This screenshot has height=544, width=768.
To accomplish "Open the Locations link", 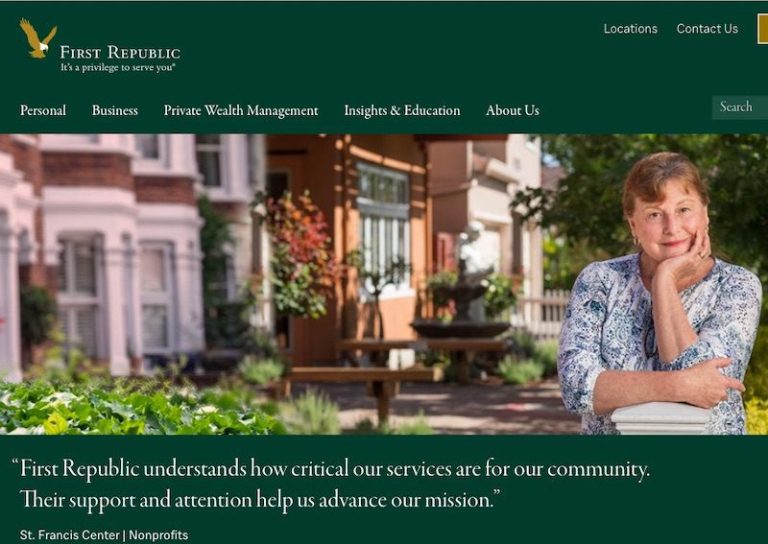I will (x=630, y=29).
